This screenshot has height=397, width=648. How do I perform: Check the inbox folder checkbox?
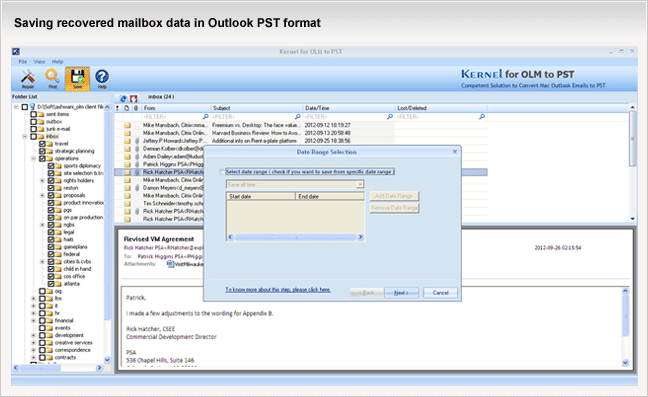(33, 136)
